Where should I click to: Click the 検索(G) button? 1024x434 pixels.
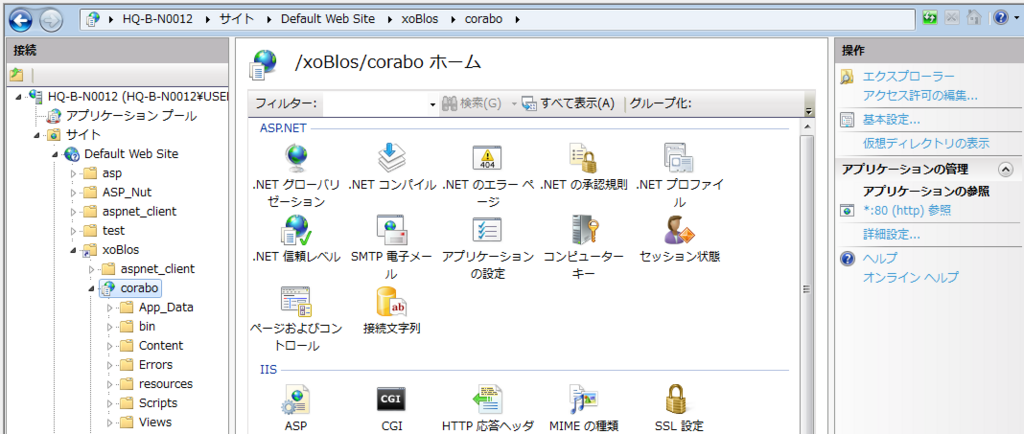[x=473, y=104]
